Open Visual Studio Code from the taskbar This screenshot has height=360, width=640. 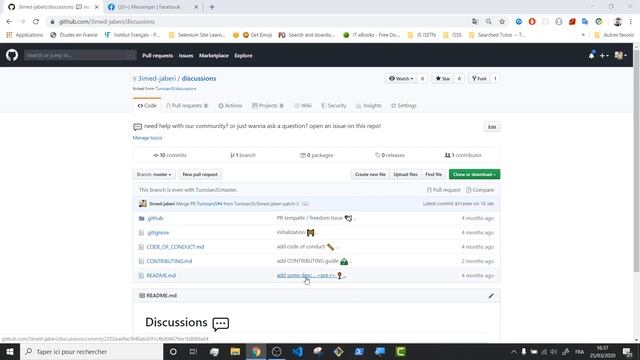(x=298, y=351)
